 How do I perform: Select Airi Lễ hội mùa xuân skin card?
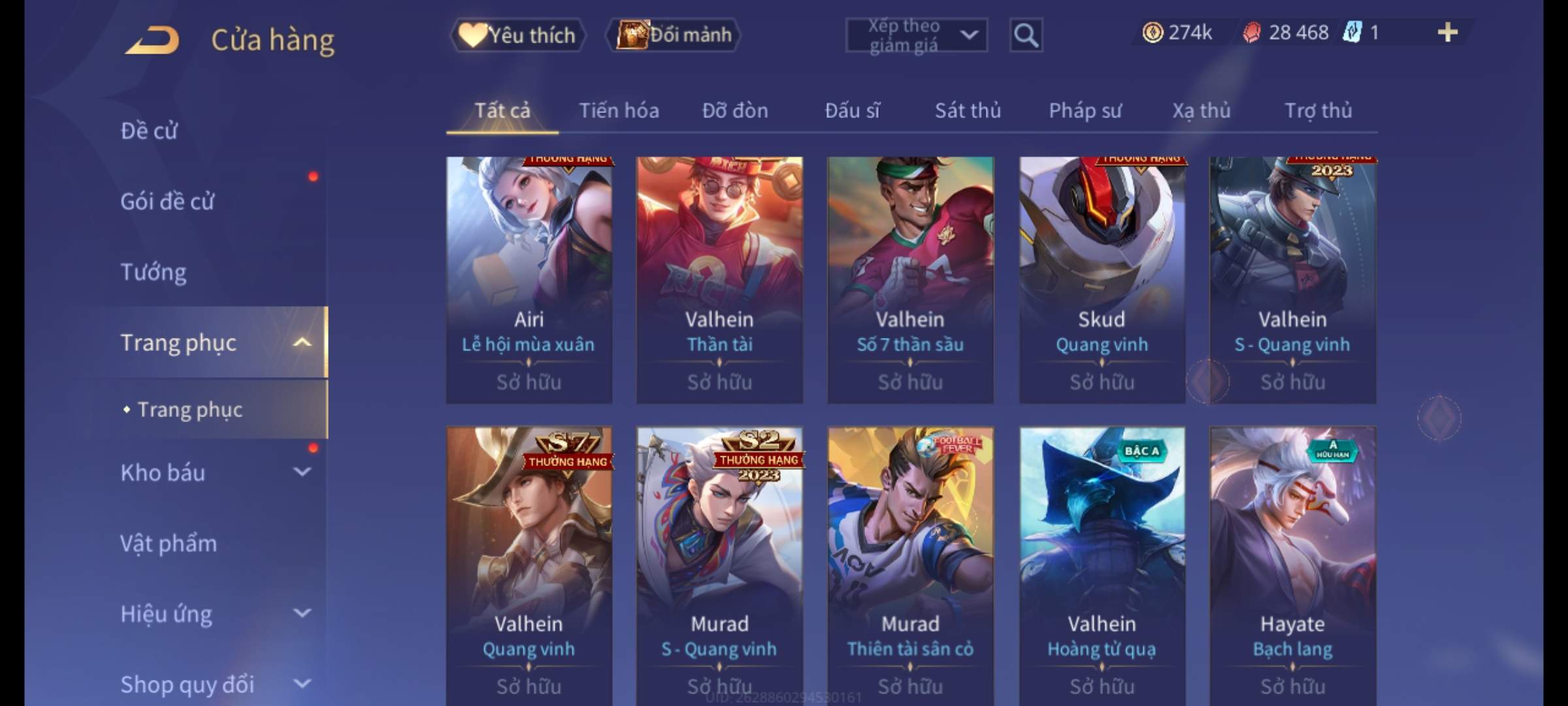(529, 280)
